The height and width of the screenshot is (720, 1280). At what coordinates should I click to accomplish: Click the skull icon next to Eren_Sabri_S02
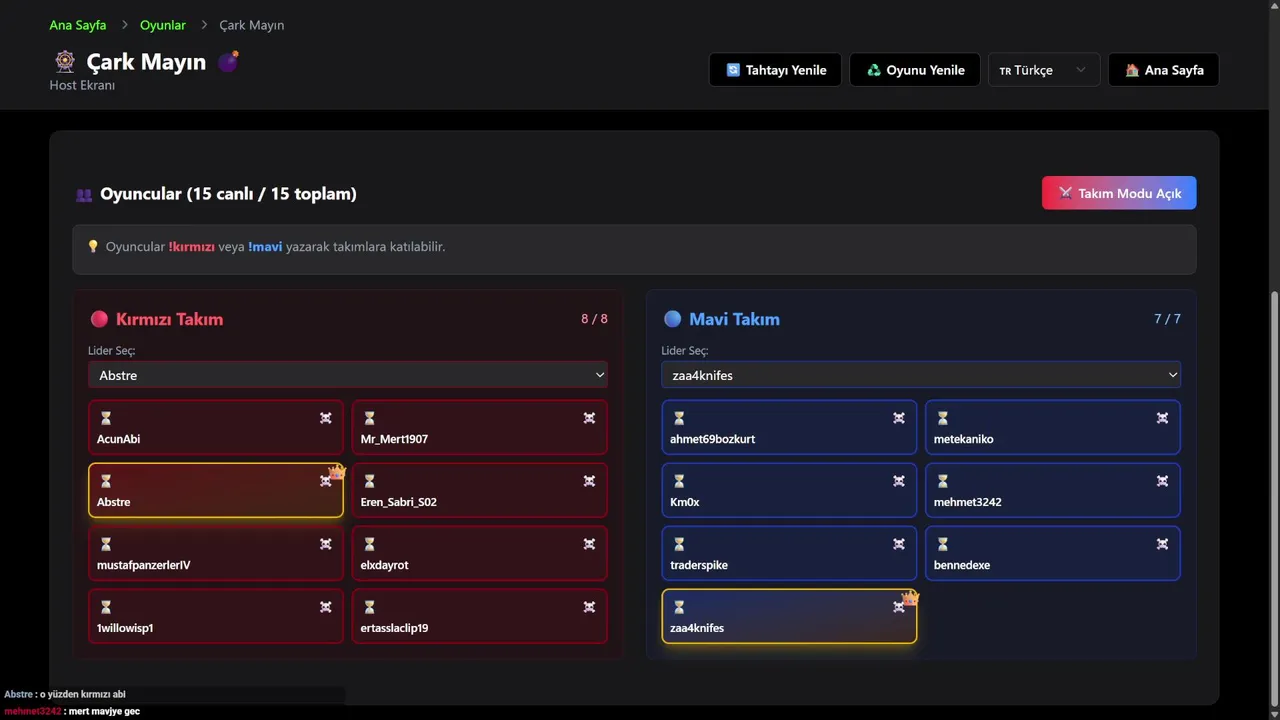(589, 481)
